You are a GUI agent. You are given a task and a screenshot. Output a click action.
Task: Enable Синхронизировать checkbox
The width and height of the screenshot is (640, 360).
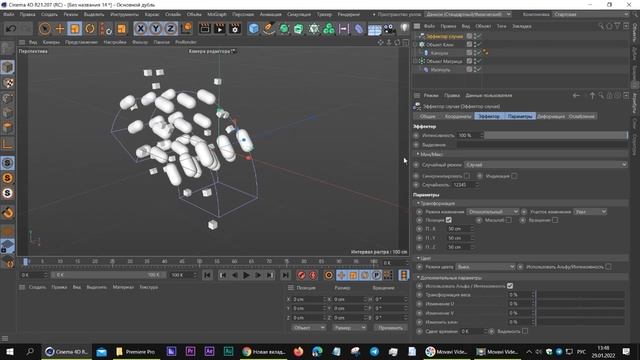point(467,176)
